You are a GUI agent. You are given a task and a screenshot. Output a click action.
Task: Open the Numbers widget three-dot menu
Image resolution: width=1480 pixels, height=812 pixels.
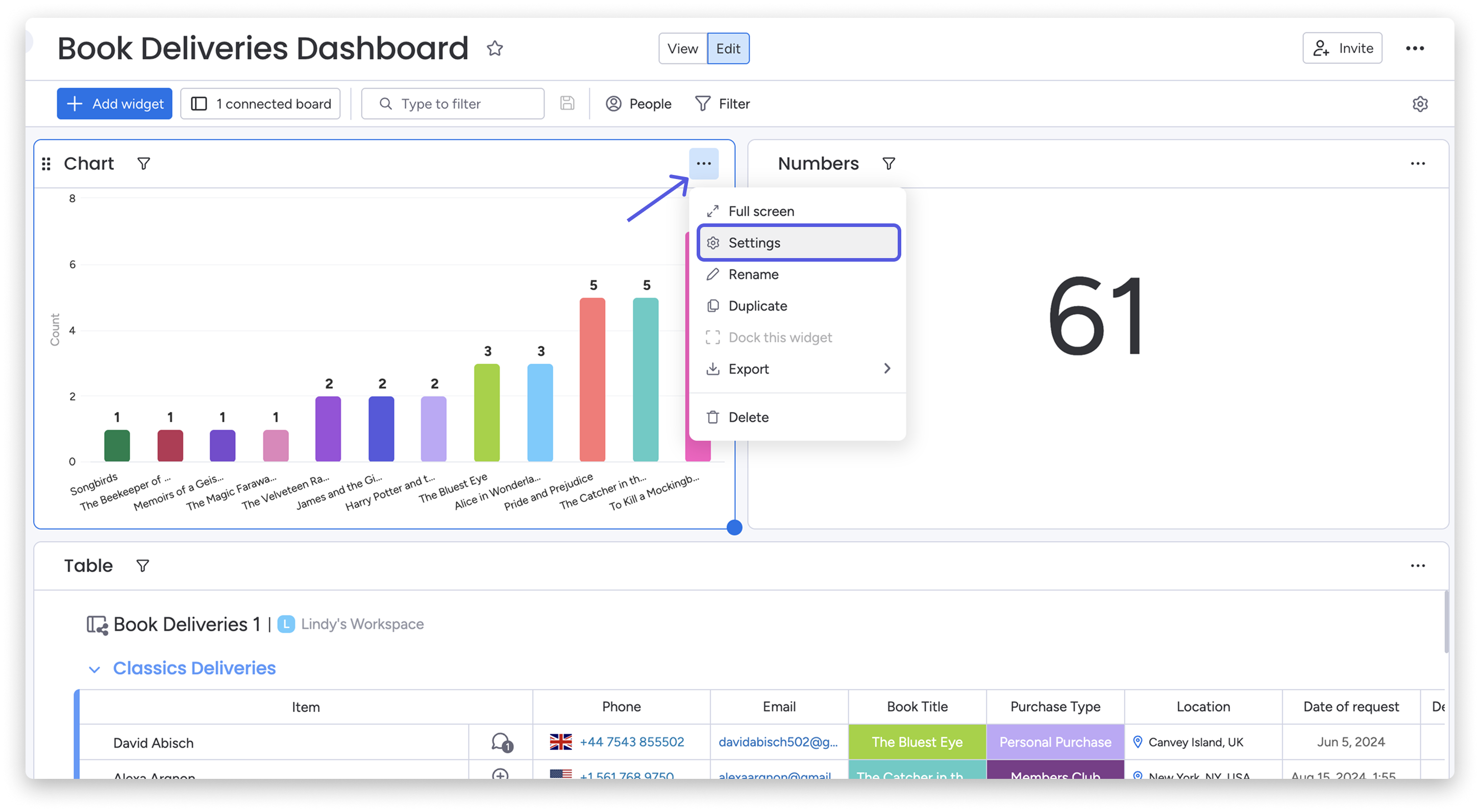tap(1417, 164)
